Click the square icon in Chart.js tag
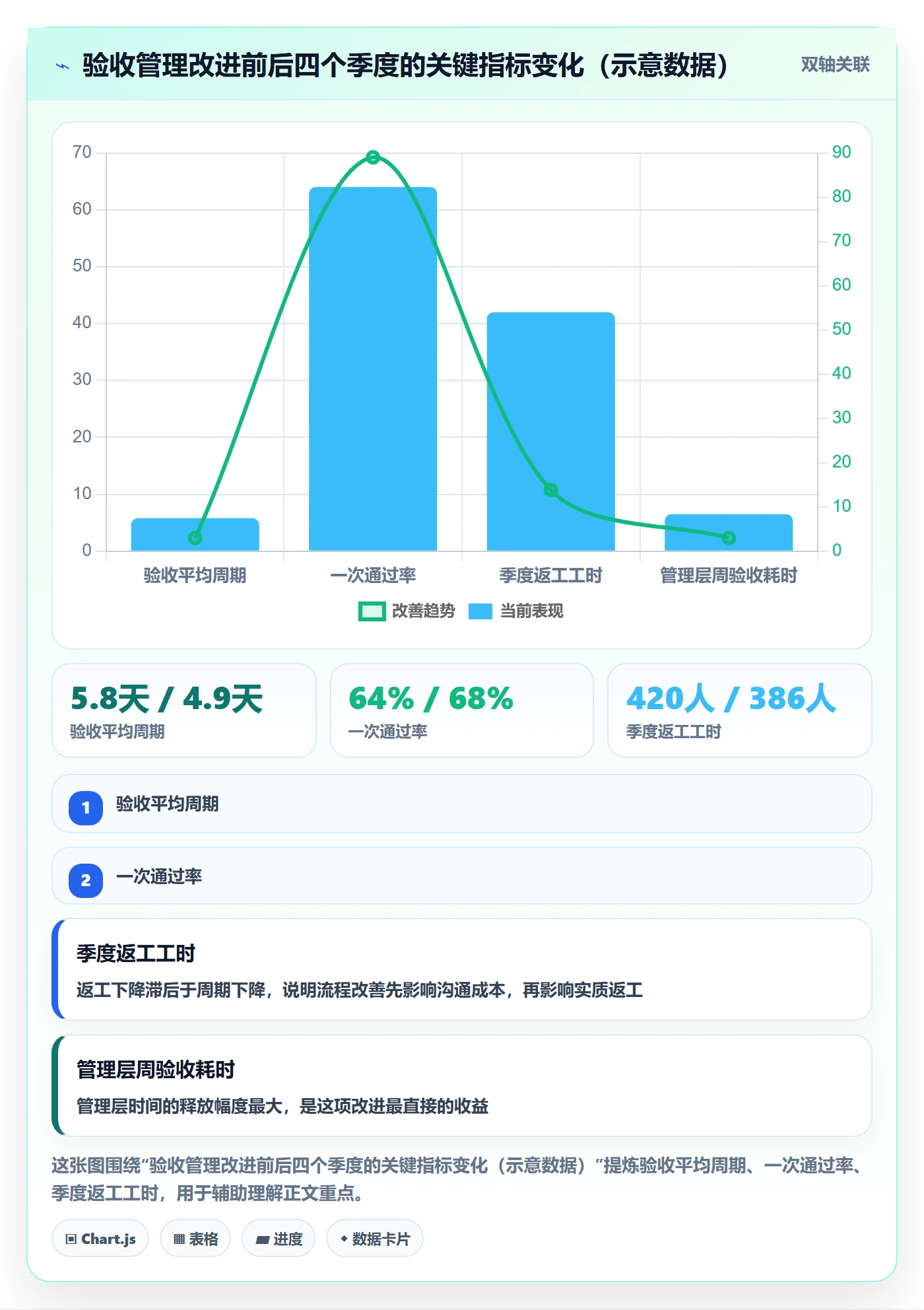The height and width of the screenshot is (1310, 924). (71, 1239)
